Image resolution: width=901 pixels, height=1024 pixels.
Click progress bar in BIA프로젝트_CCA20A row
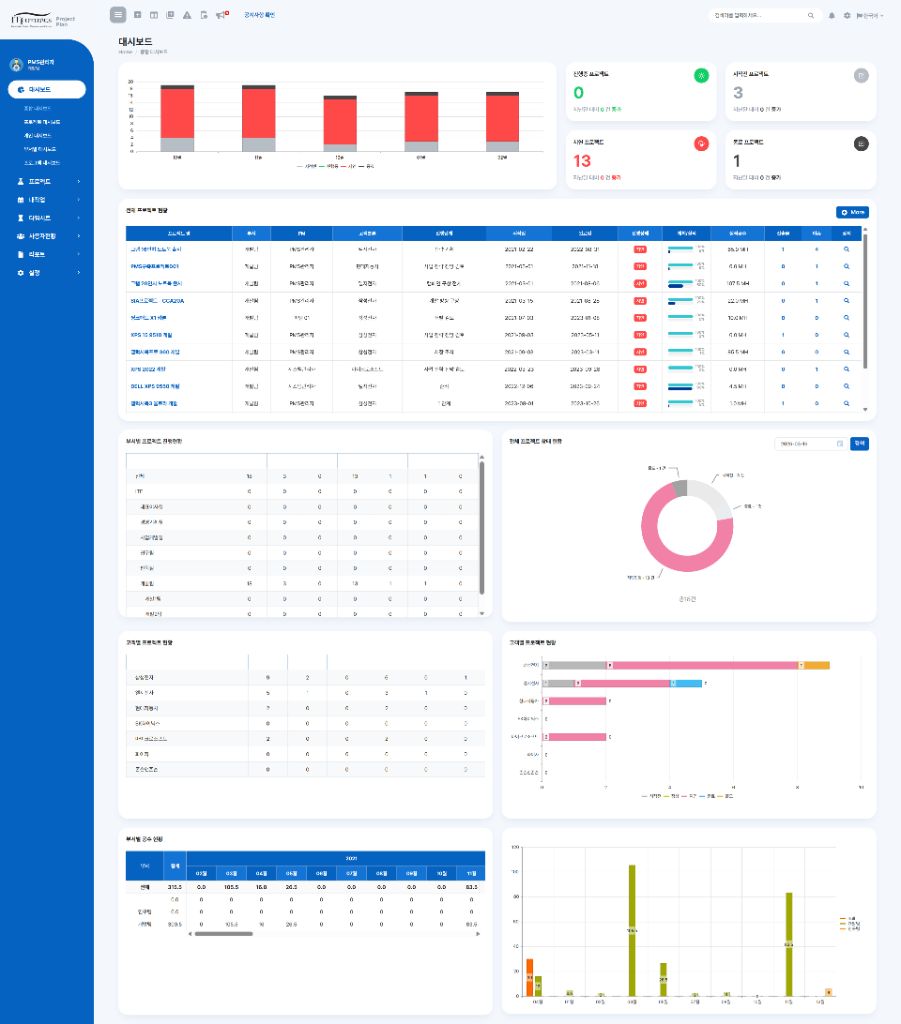pos(680,300)
